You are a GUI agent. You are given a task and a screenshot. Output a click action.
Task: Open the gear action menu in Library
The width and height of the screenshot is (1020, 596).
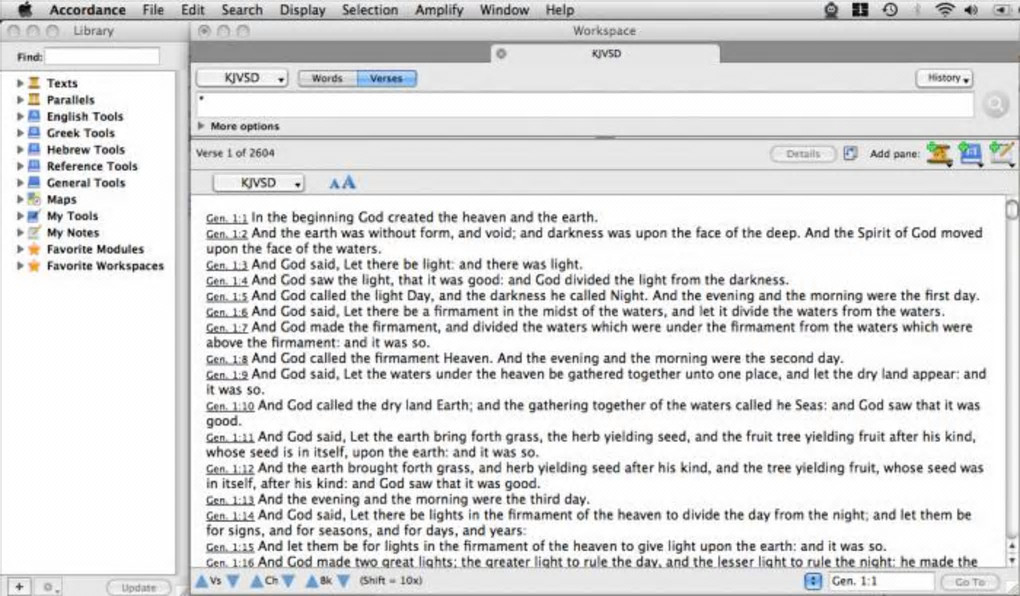point(50,586)
